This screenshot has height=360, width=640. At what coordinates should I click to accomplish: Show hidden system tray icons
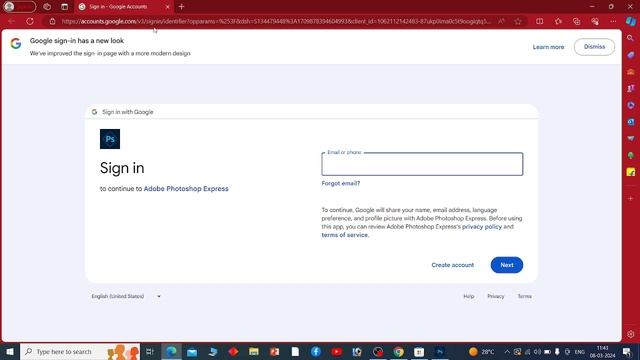[x=507, y=351]
